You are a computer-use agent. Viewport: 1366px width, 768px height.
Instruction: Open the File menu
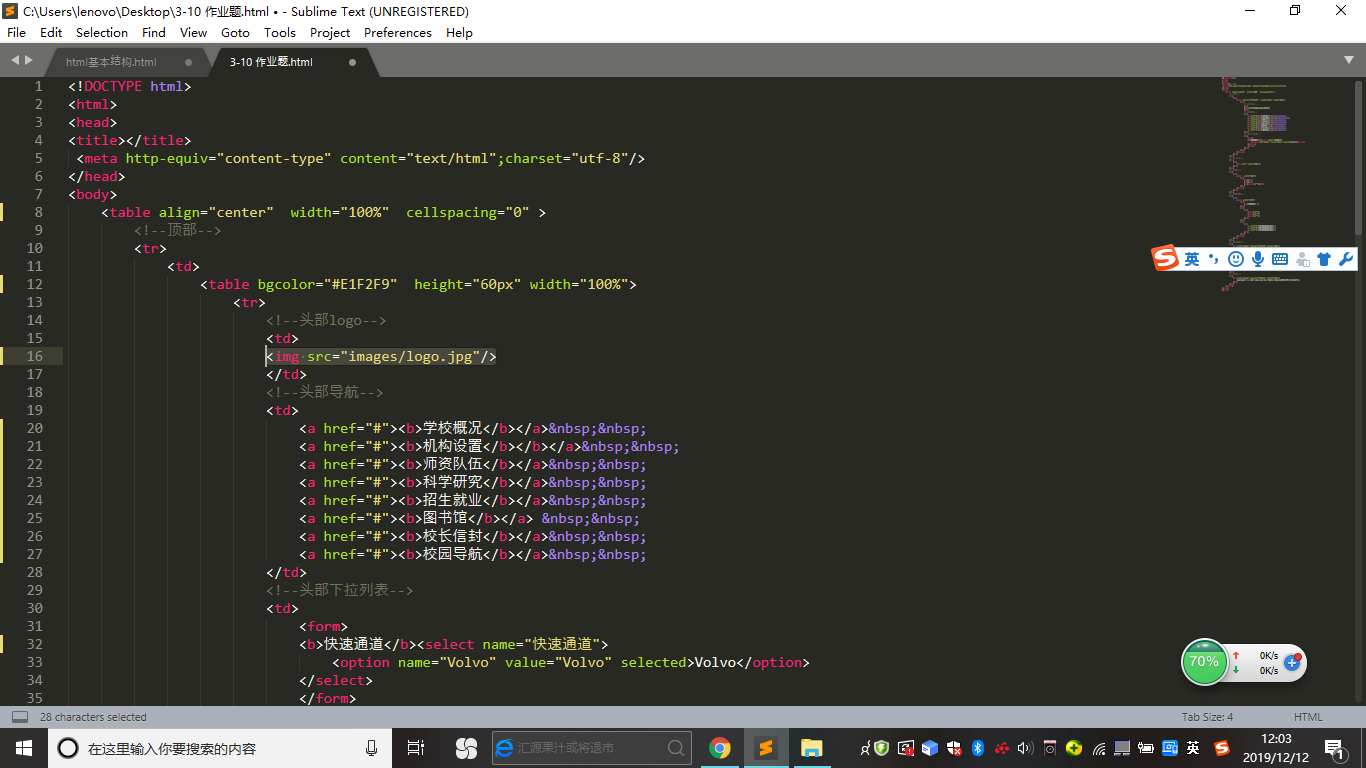(x=16, y=32)
